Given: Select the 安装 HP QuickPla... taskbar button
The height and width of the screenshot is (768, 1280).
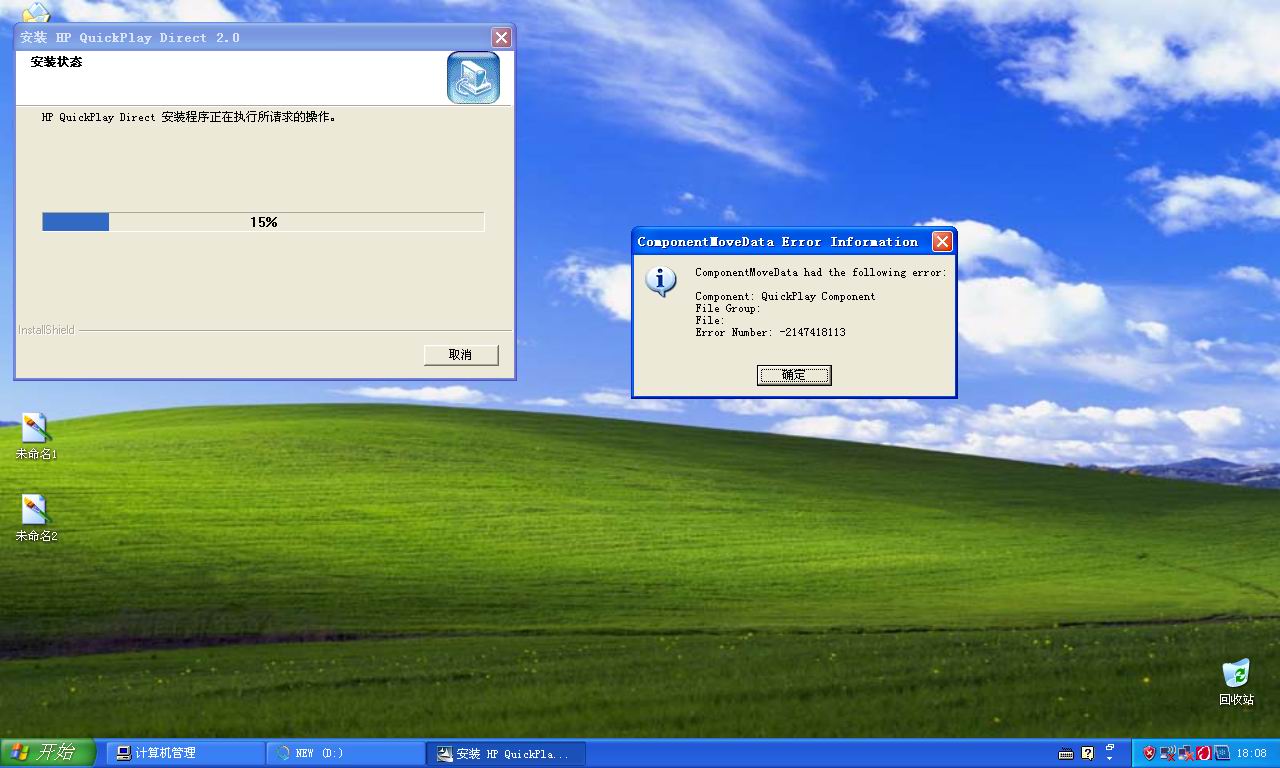Looking at the screenshot, I should click(506, 753).
